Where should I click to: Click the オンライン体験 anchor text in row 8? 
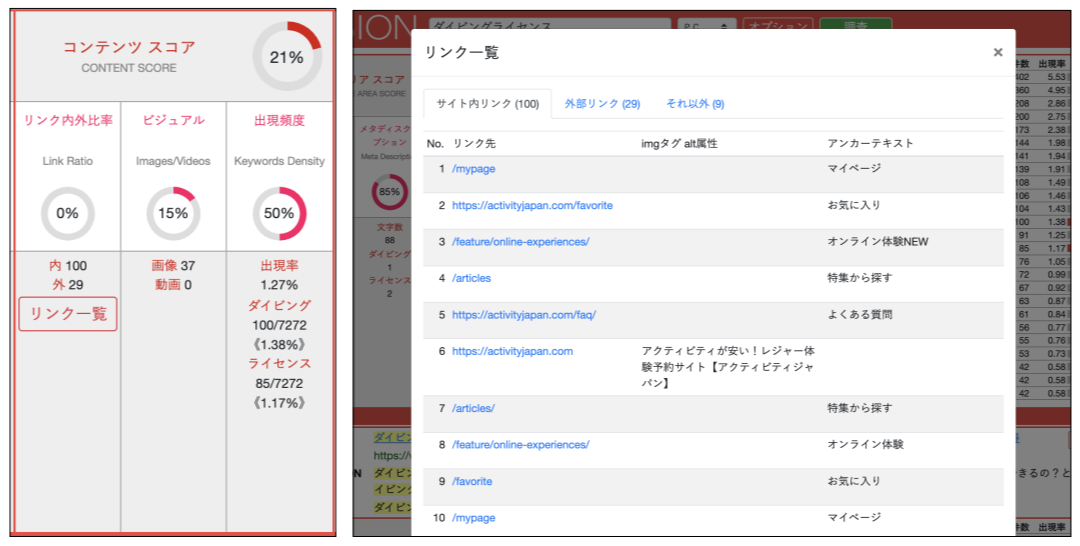coord(865,444)
